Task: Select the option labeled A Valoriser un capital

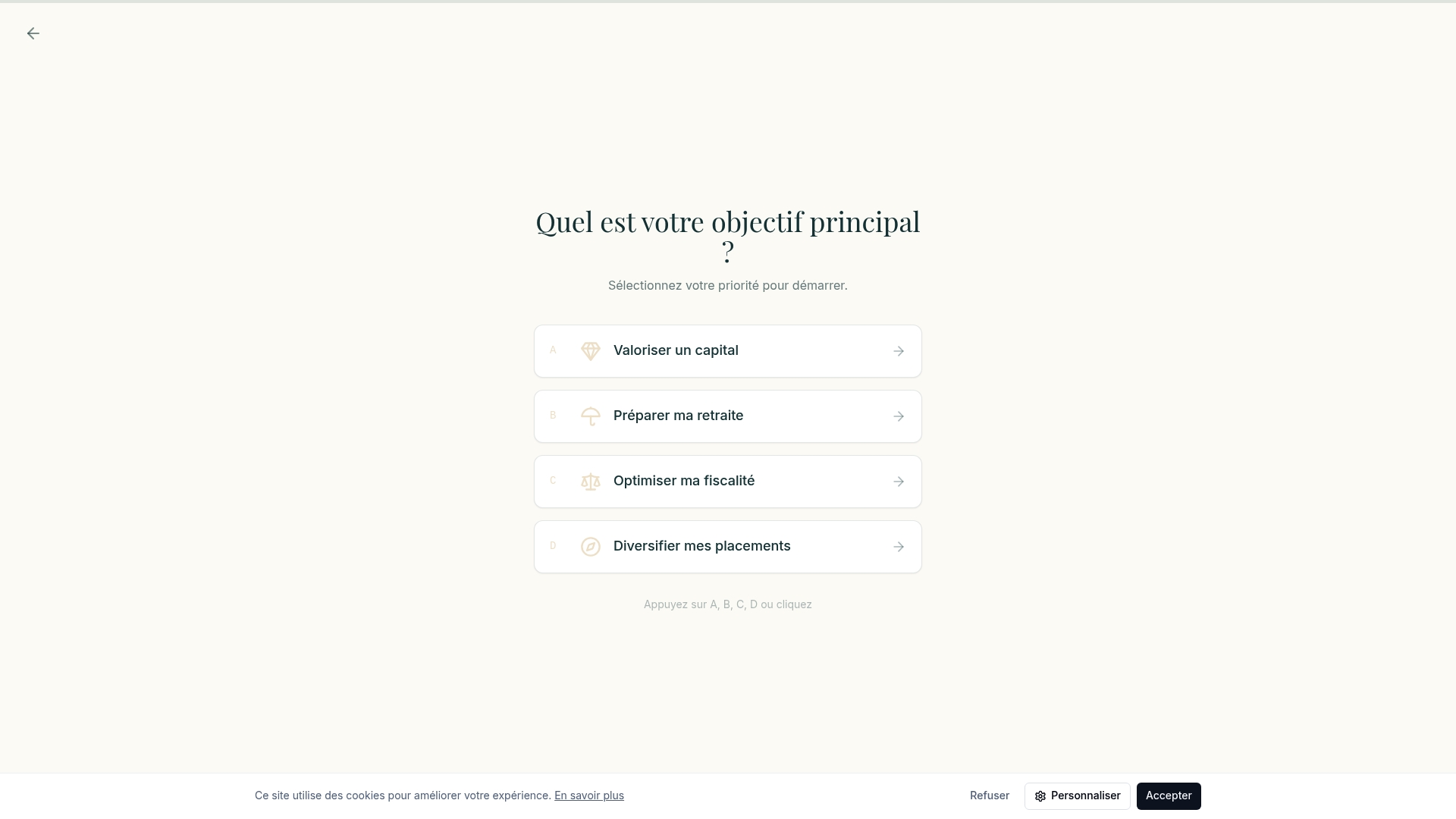Action: coord(727,350)
